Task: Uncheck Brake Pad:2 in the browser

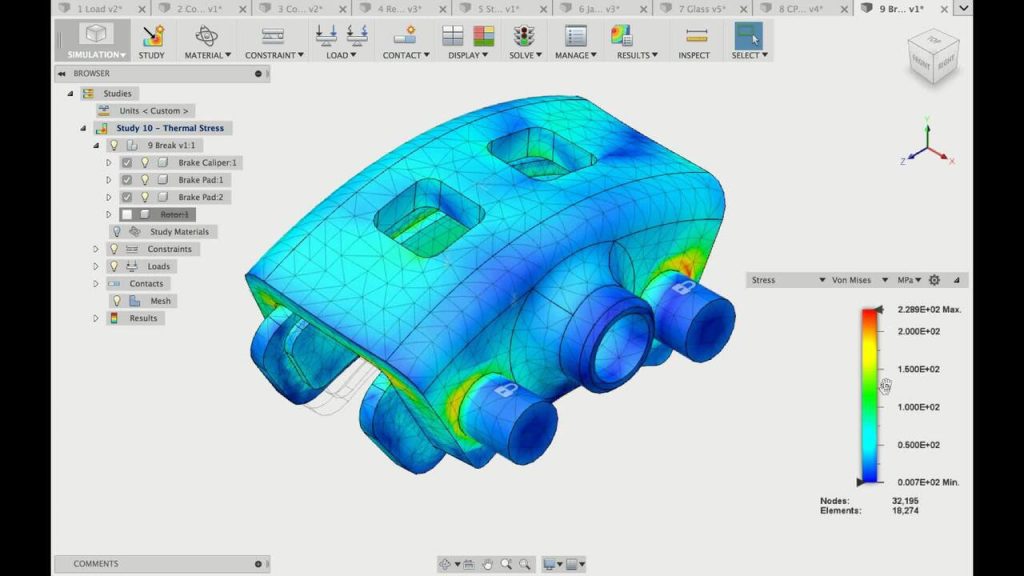Action: click(127, 196)
